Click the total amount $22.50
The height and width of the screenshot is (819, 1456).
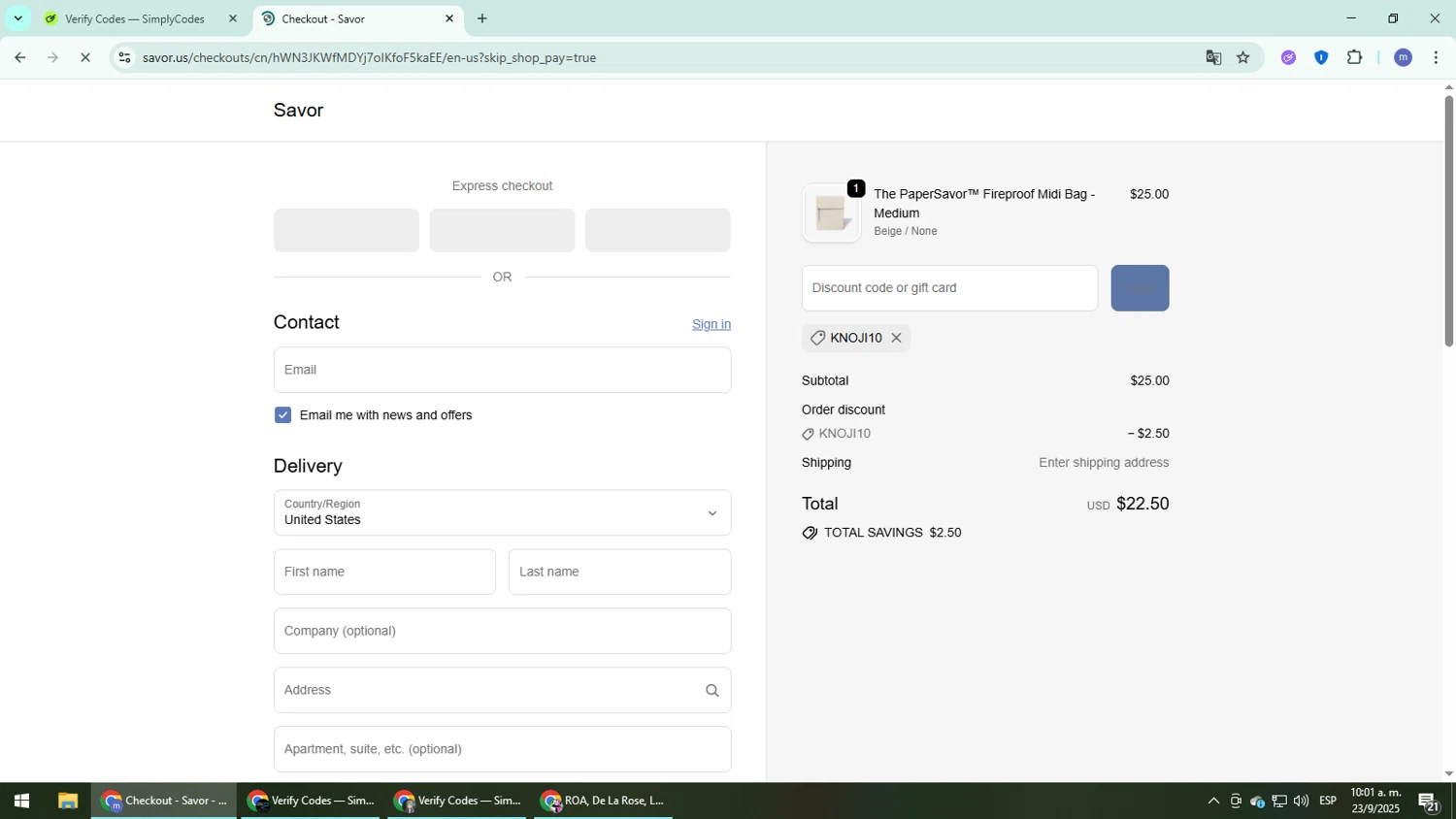coord(1142,504)
